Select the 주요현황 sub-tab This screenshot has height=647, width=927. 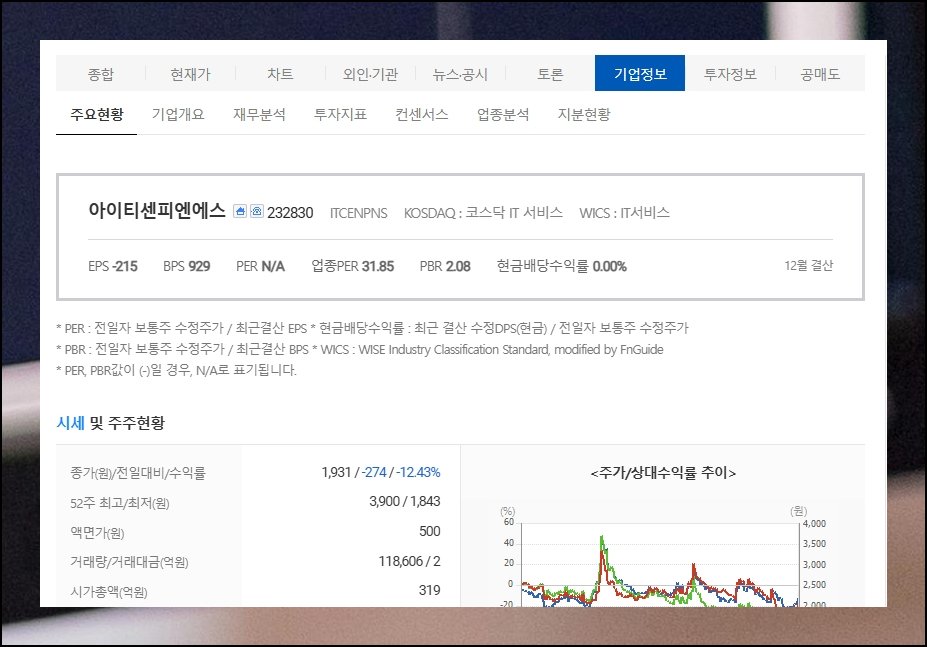(96, 114)
